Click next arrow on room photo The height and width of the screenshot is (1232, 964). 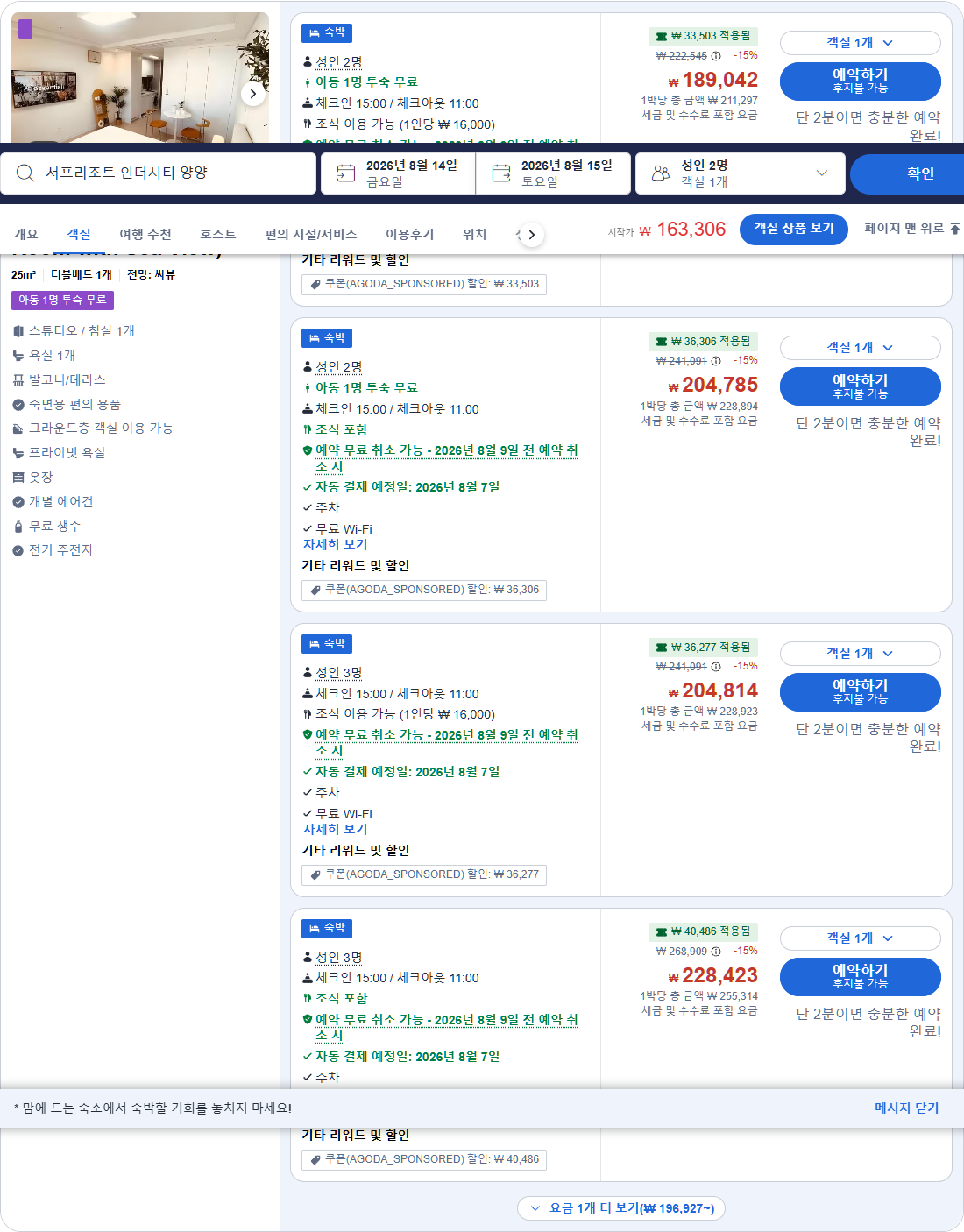pos(253,93)
